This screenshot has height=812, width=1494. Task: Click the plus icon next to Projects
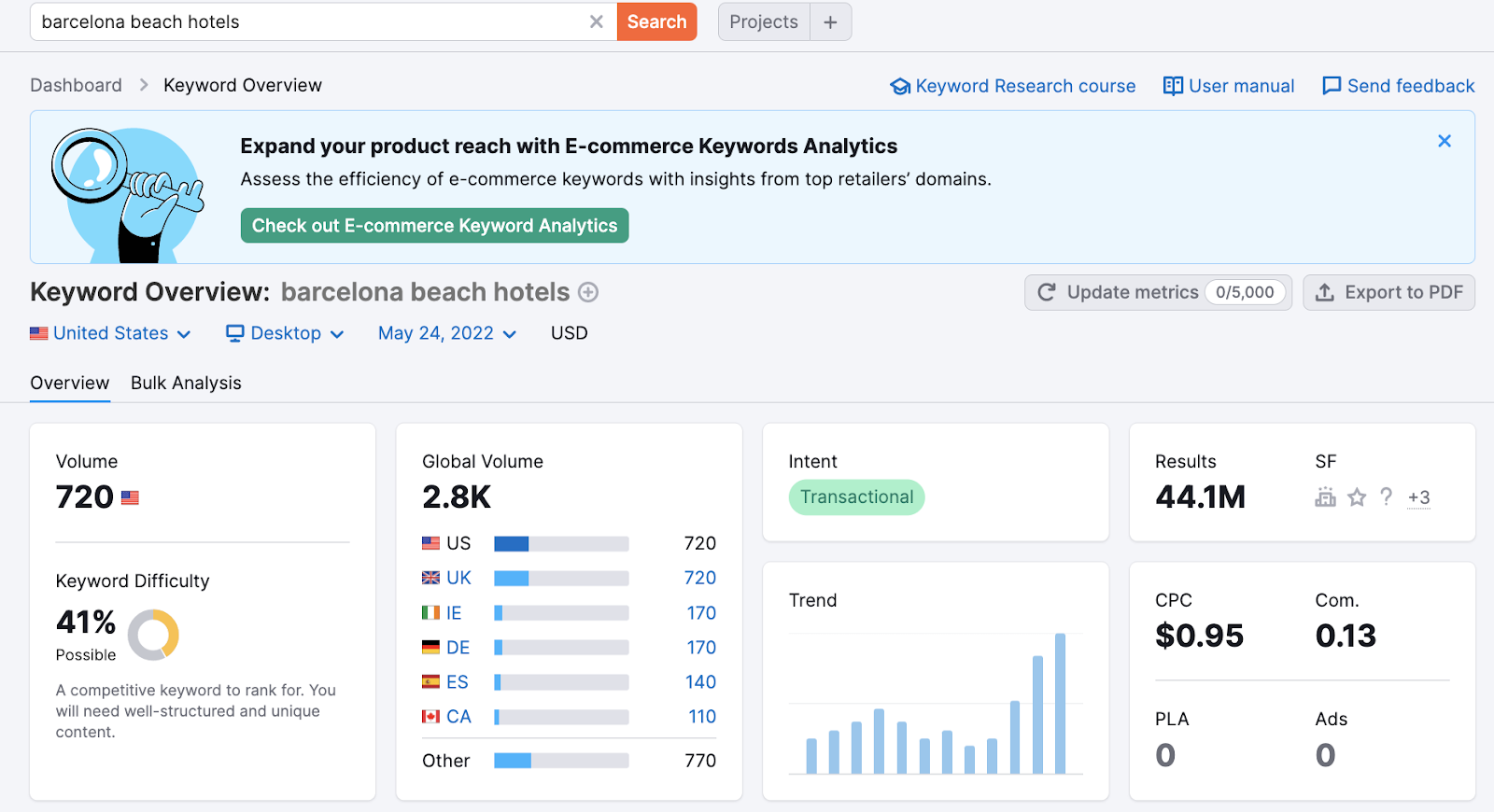pos(830,22)
